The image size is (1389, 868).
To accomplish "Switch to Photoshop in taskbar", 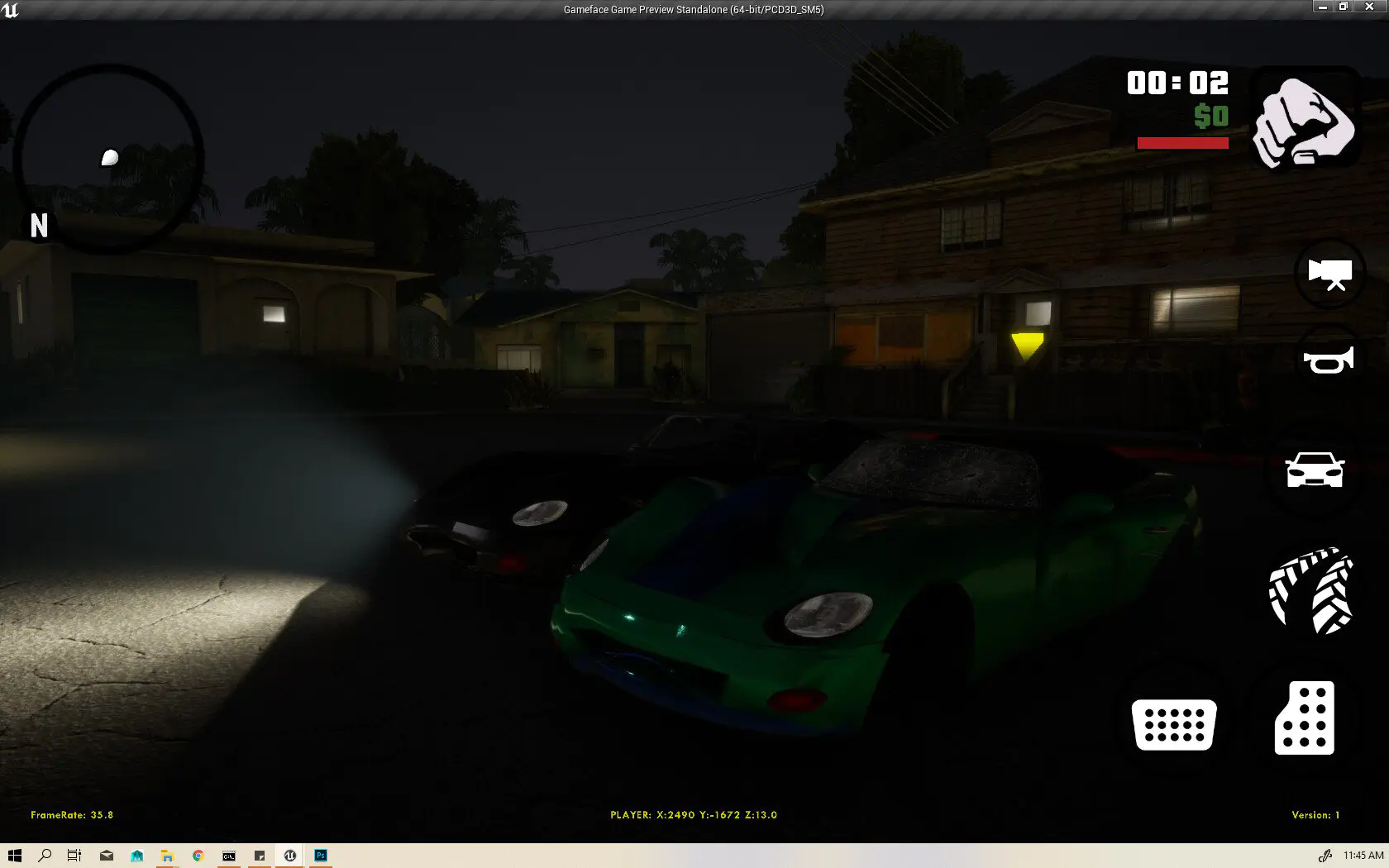I will click(321, 856).
